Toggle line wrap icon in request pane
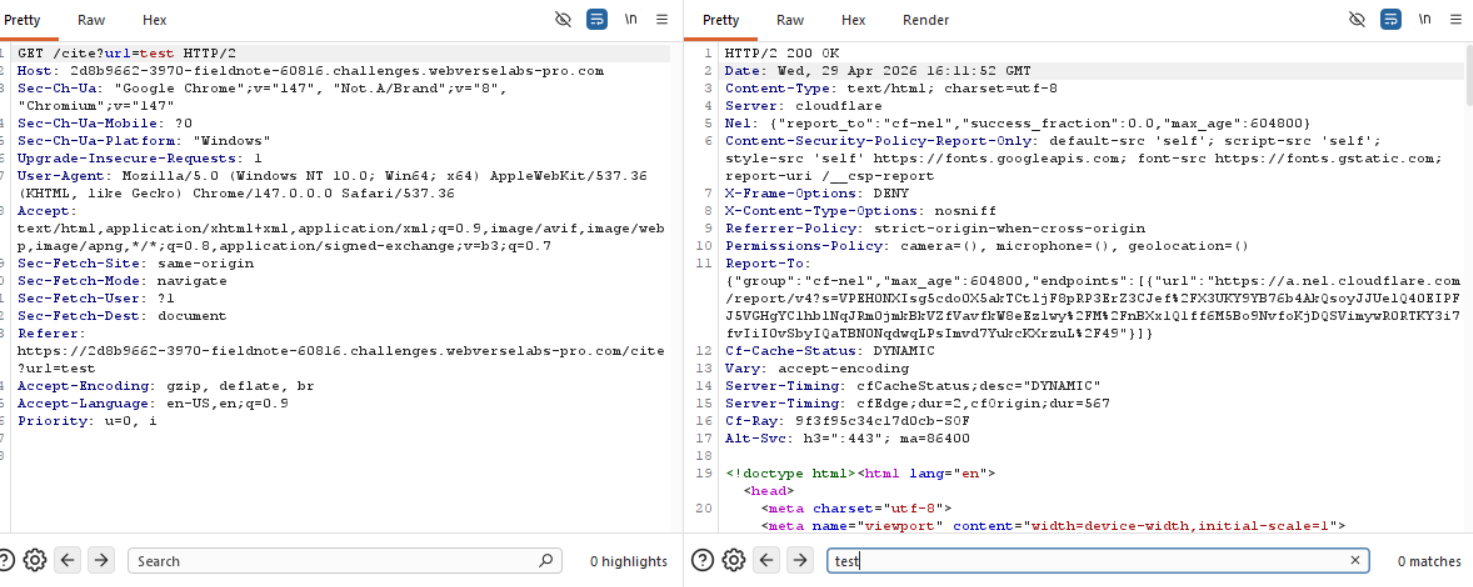Screen dimensions: 1473x587 [597, 19]
